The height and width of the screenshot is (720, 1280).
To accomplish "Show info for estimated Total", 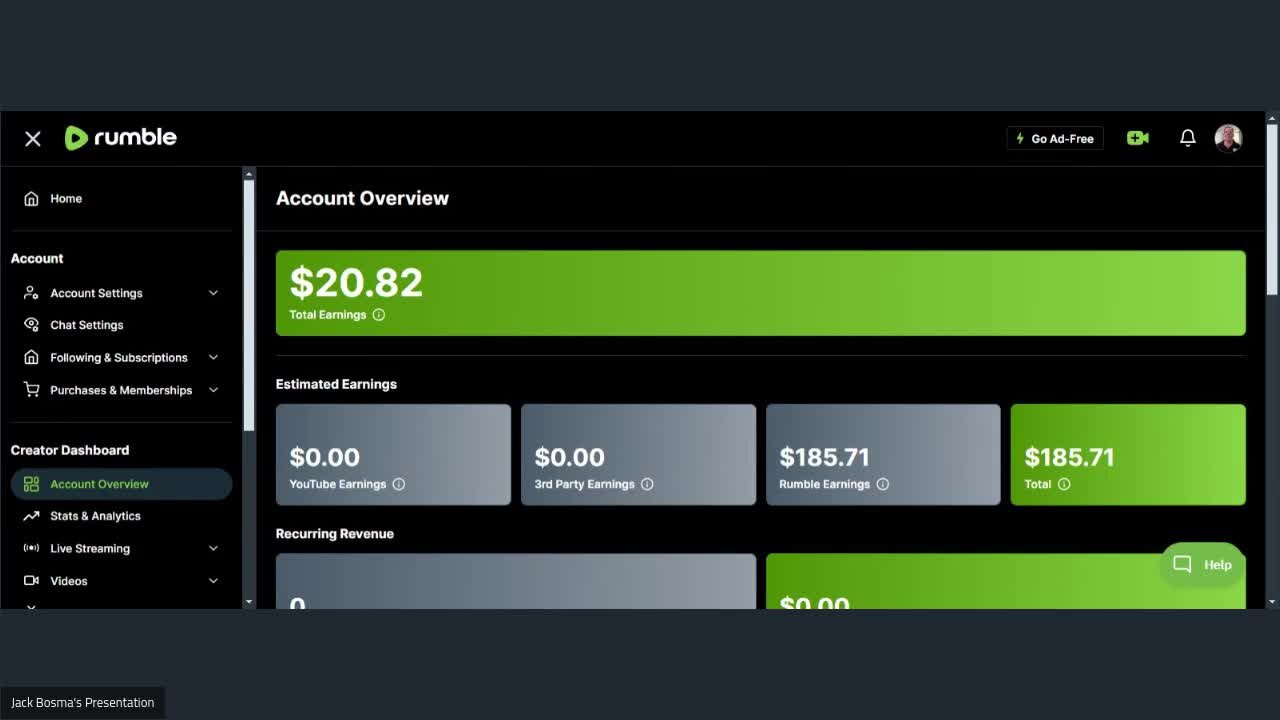I will pyautogui.click(x=1064, y=484).
